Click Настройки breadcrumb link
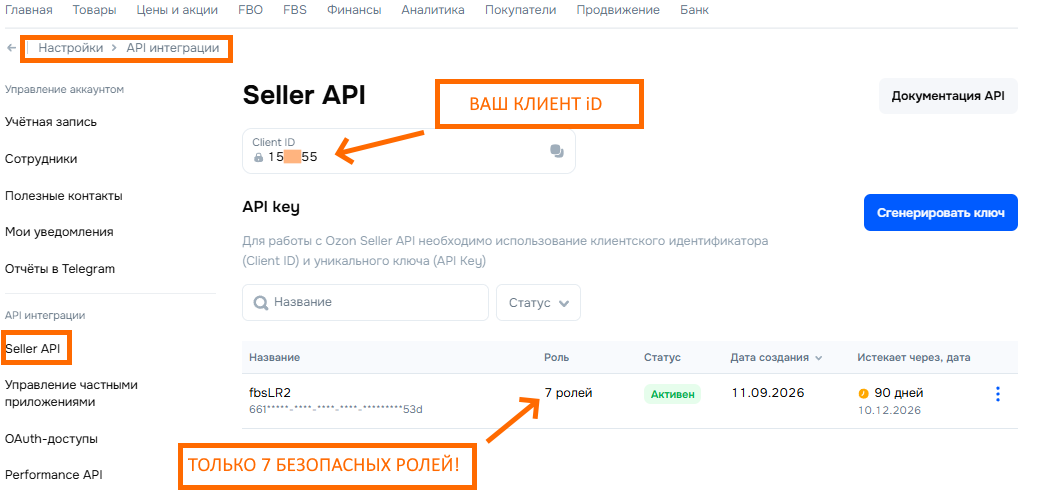1046x497 pixels. (71, 48)
